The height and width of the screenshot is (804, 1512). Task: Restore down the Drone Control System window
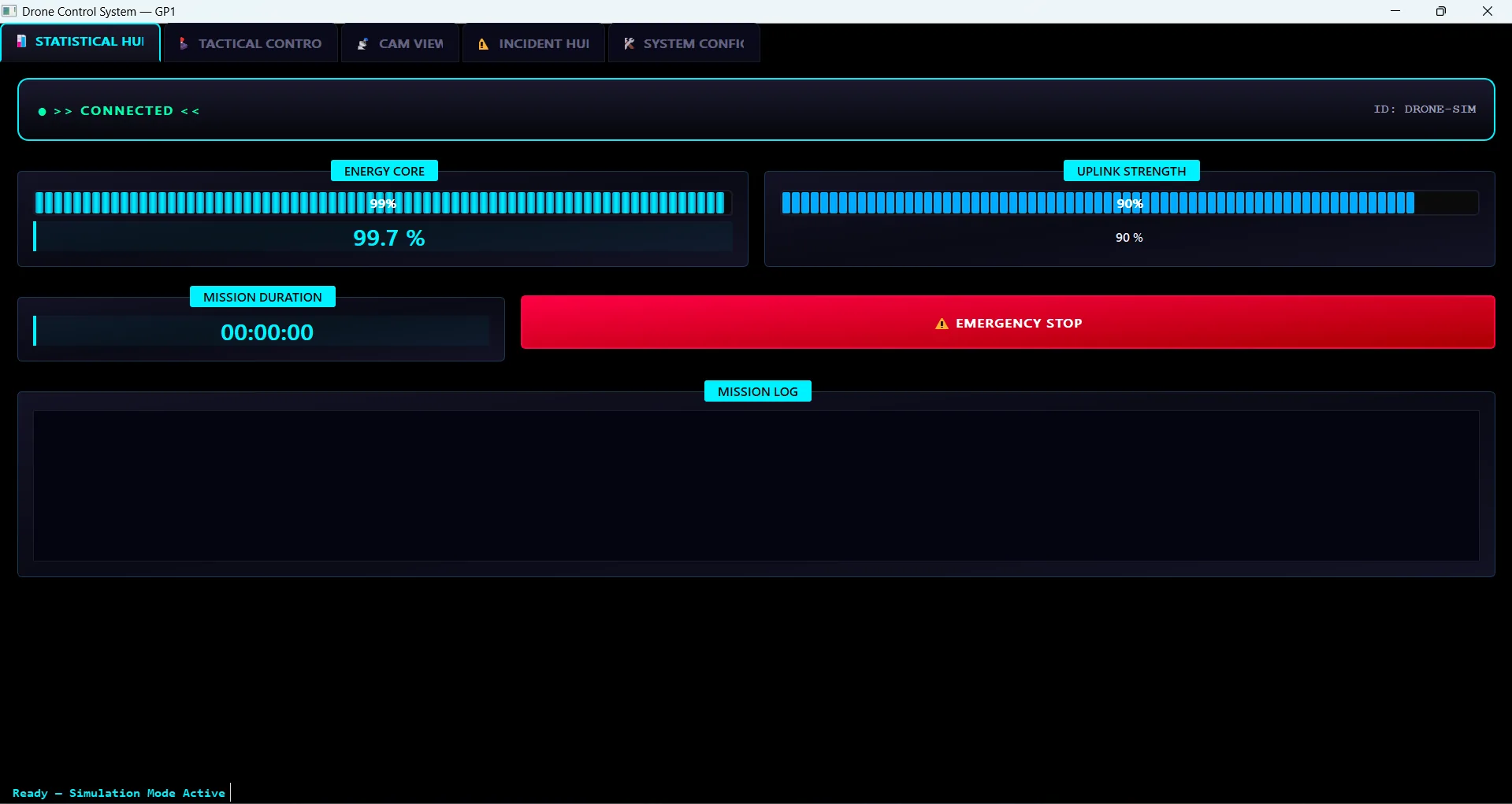(x=1441, y=11)
